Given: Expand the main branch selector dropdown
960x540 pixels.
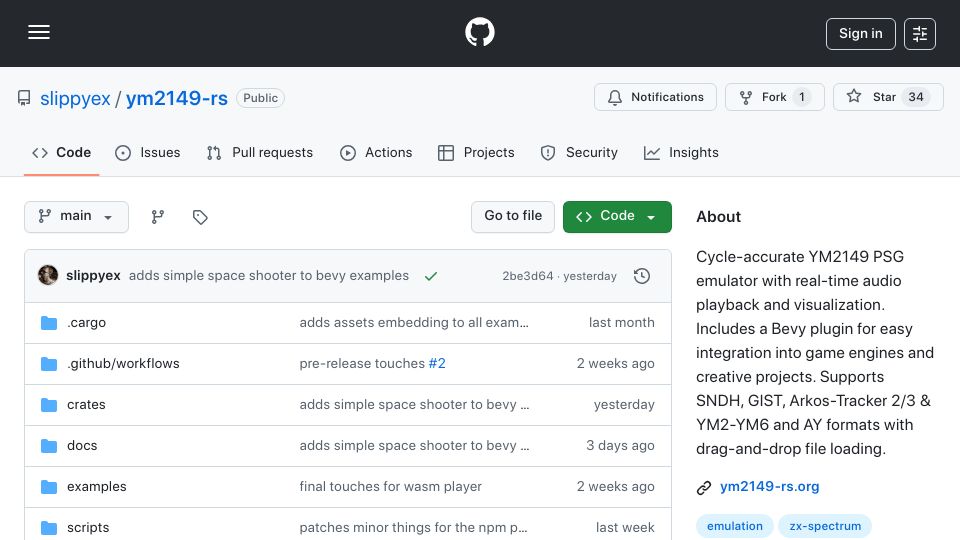Looking at the screenshot, I should coord(77,217).
